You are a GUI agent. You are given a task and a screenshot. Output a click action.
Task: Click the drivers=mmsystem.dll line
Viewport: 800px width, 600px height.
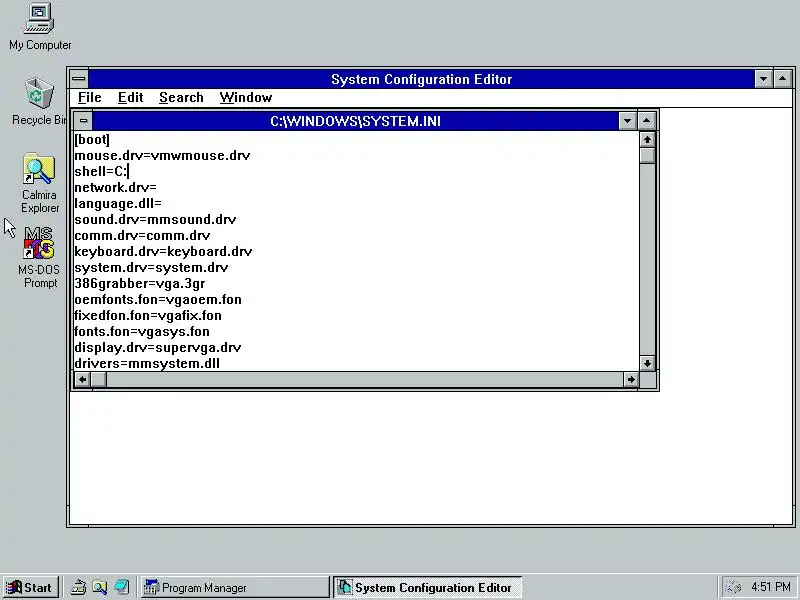point(147,363)
